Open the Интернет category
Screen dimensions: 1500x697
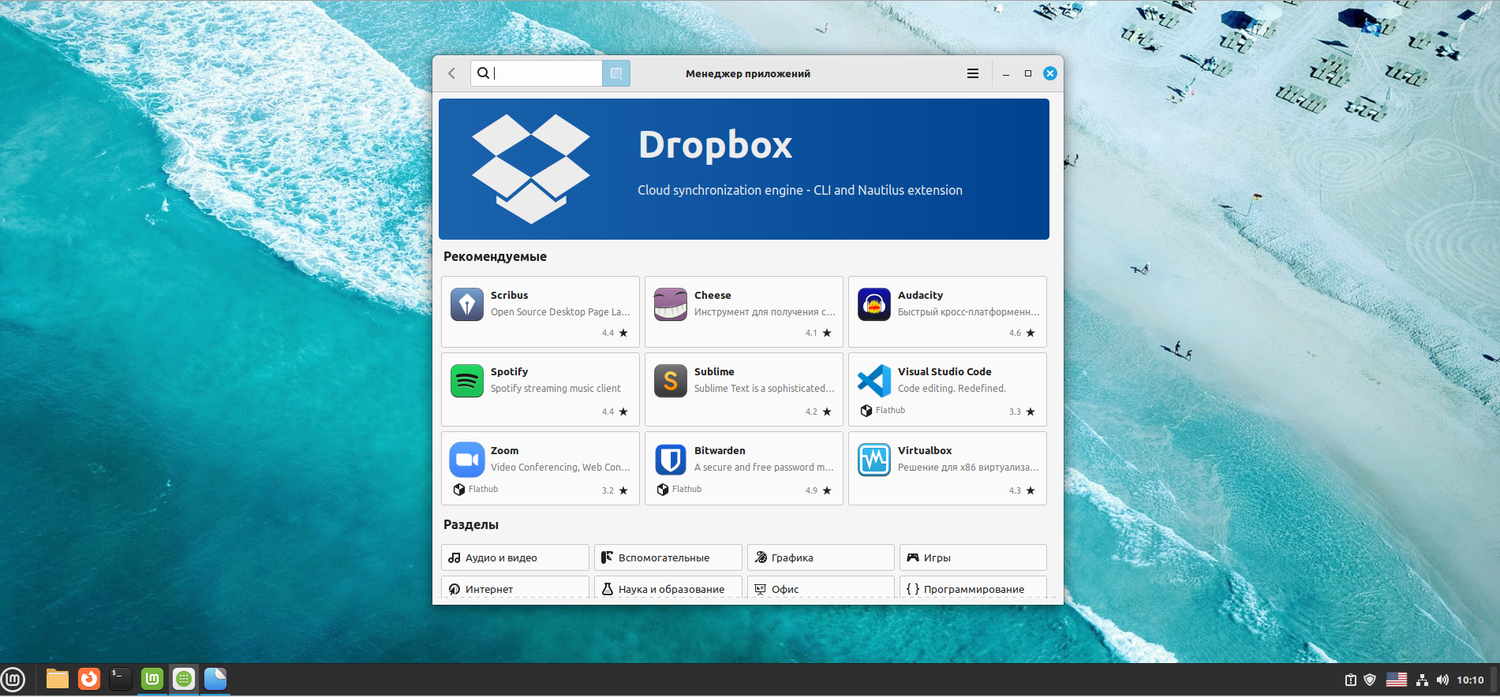515,588
